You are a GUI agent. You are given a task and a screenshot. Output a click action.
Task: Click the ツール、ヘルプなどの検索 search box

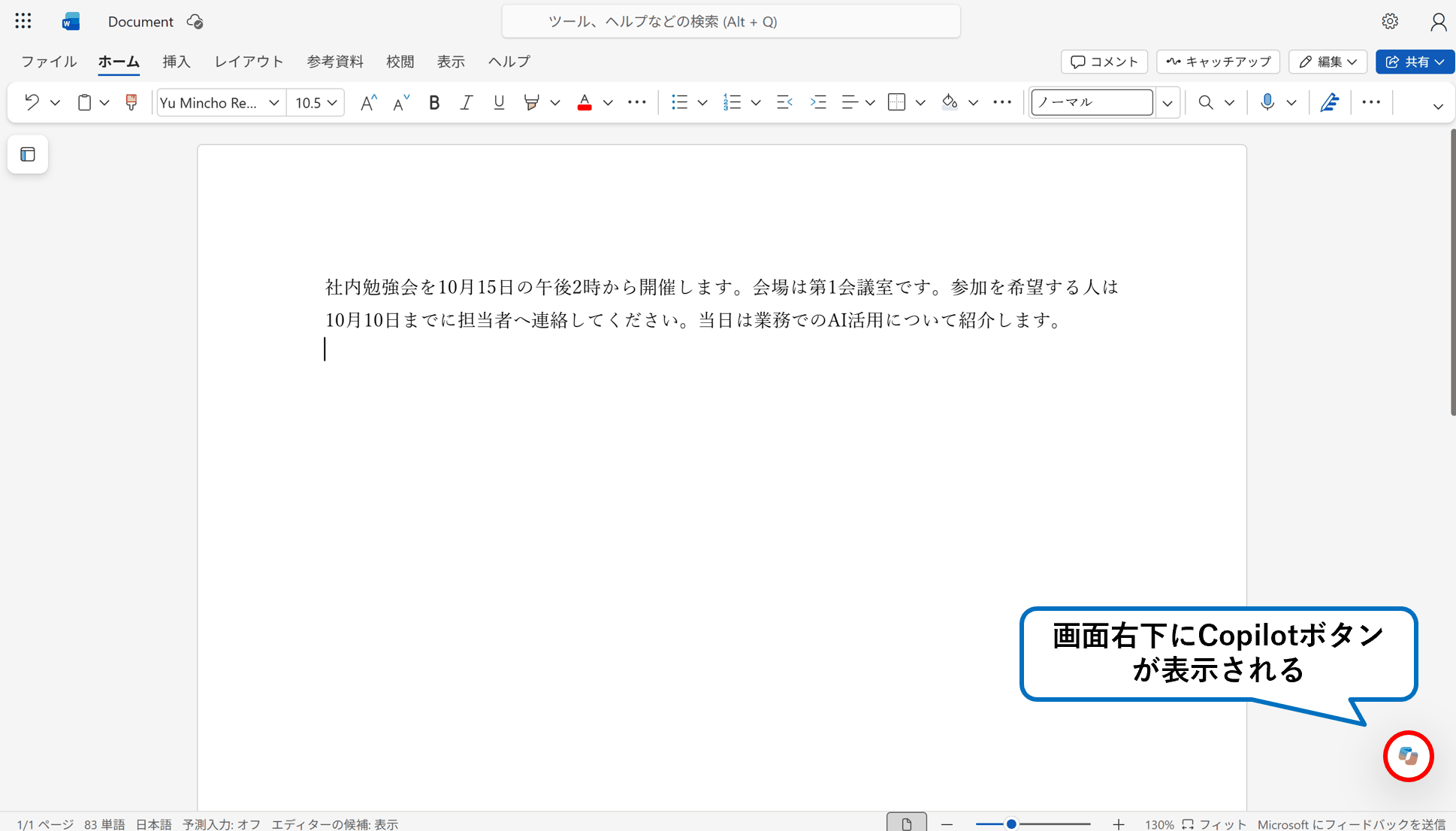[731, 21]
